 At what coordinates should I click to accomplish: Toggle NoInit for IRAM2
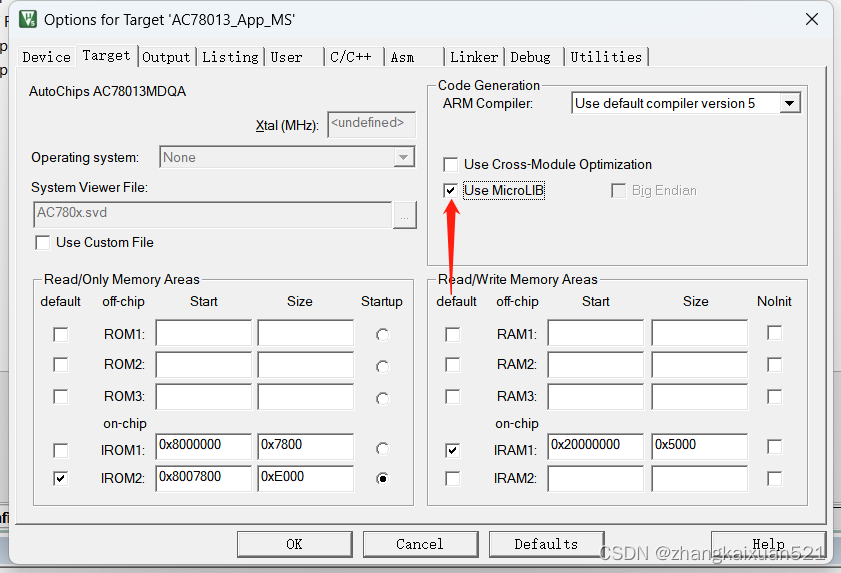click(774, 478)
